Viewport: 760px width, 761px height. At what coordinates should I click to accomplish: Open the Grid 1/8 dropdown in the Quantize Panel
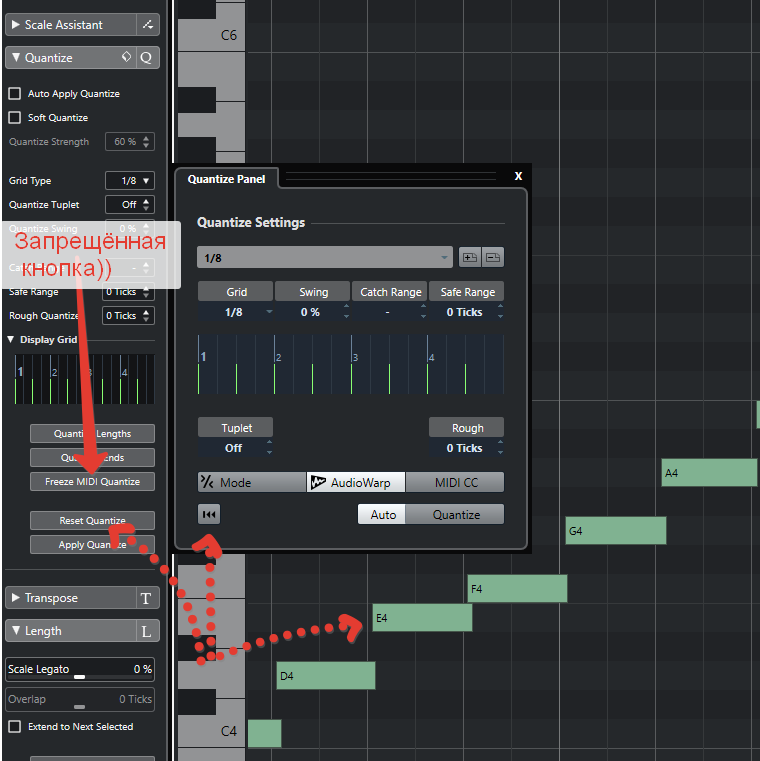coord(236,312)
